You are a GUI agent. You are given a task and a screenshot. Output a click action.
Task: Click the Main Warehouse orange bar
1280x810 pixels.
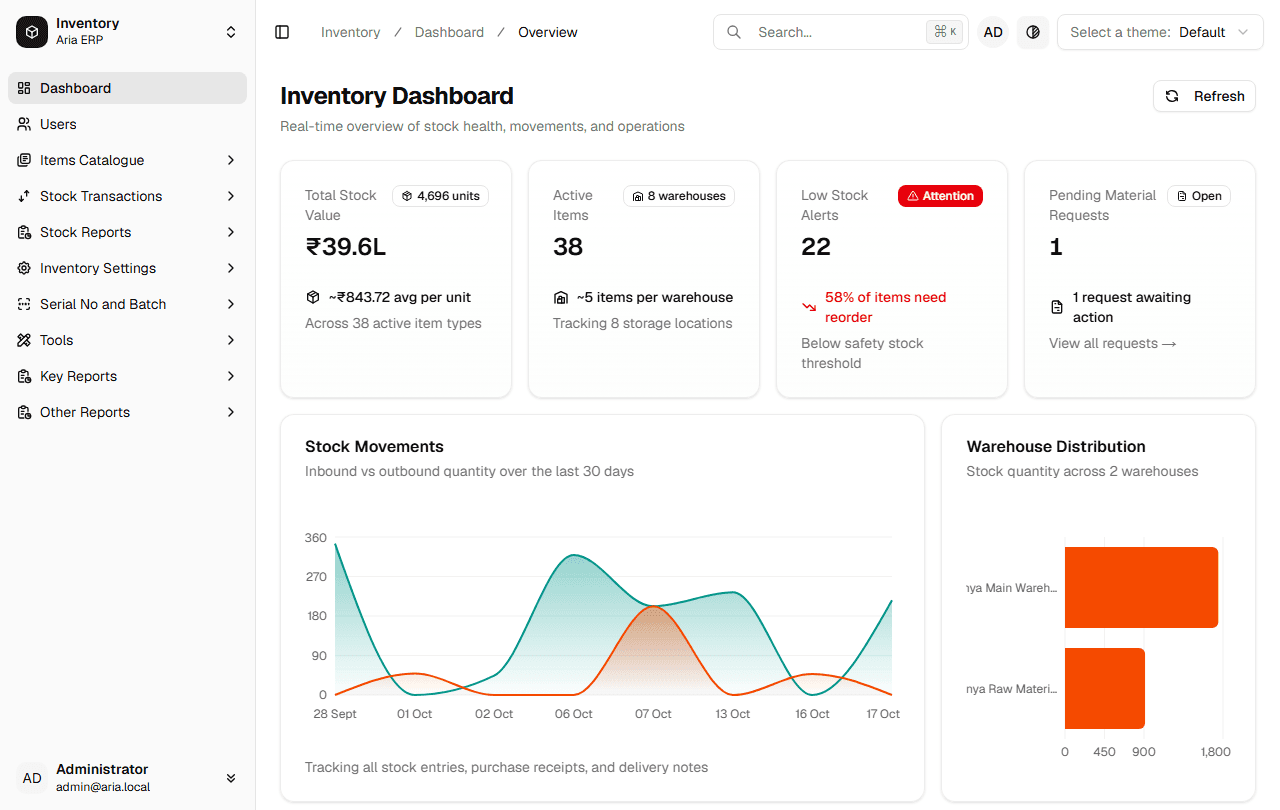pos(1141,587)
